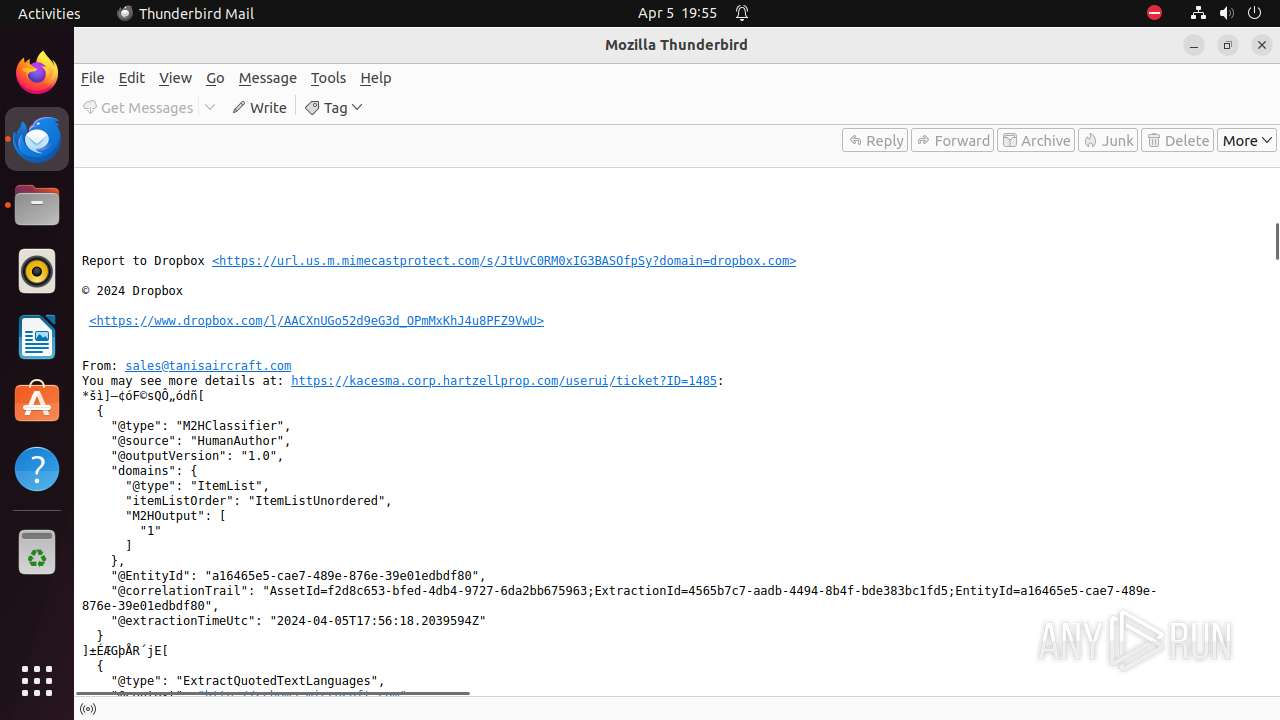This screenshot has height=720, width=1280.
Task: Write a new message
Action: pos(260,107)
